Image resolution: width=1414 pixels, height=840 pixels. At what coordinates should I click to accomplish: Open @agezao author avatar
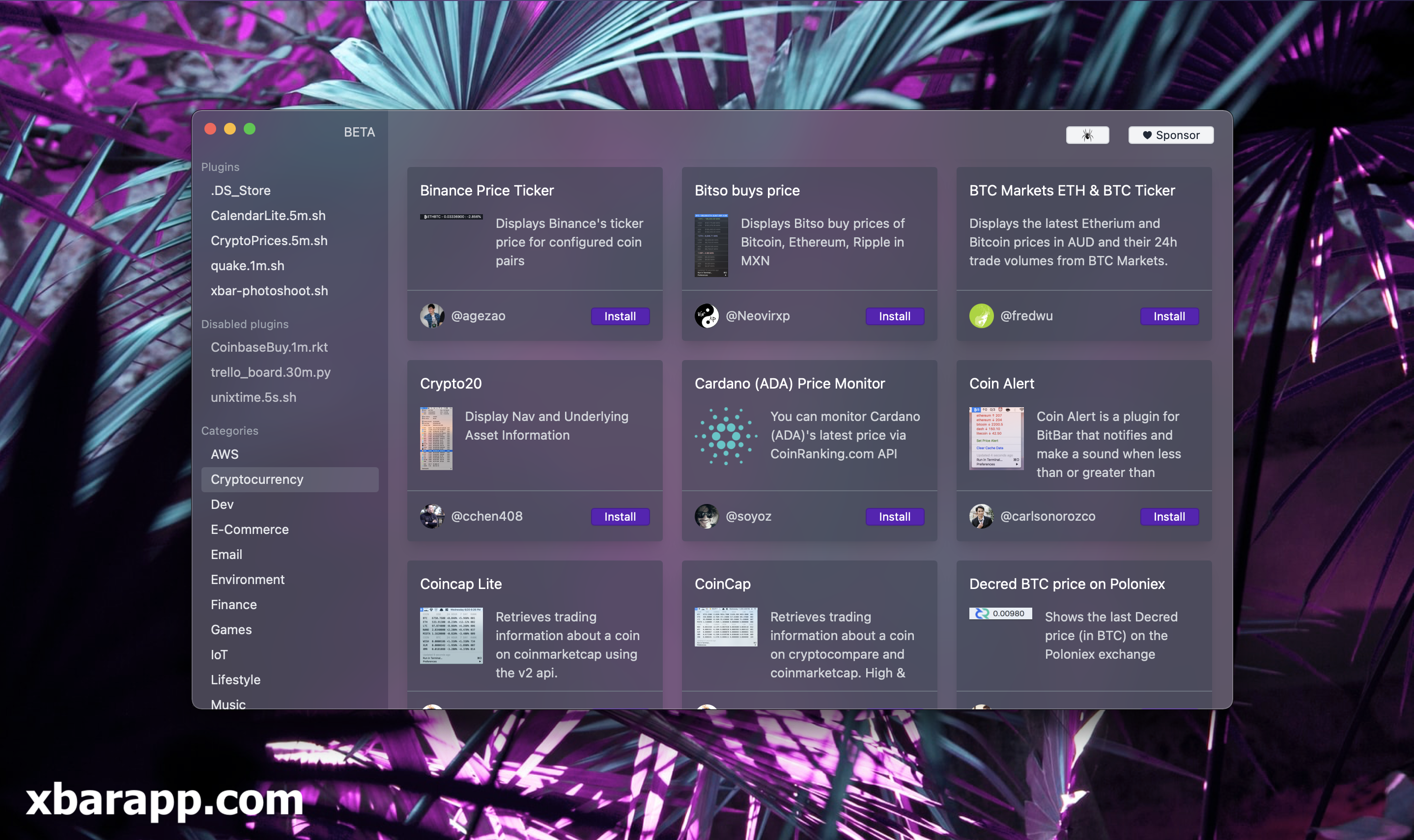tap(432, 316)
